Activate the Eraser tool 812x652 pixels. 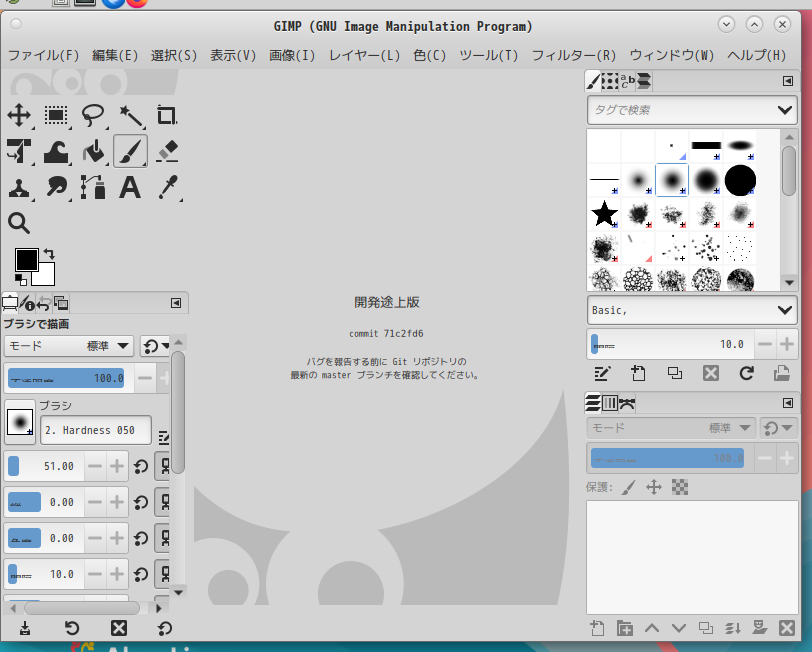167,151
